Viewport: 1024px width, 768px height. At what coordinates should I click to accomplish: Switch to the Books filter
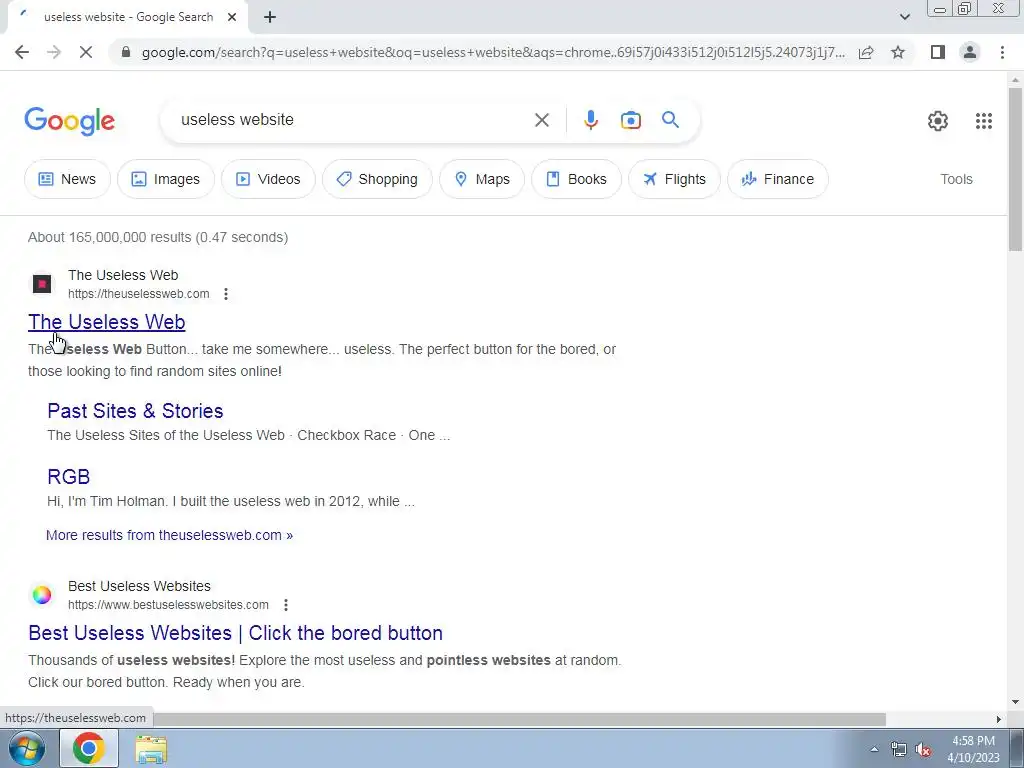577,179
